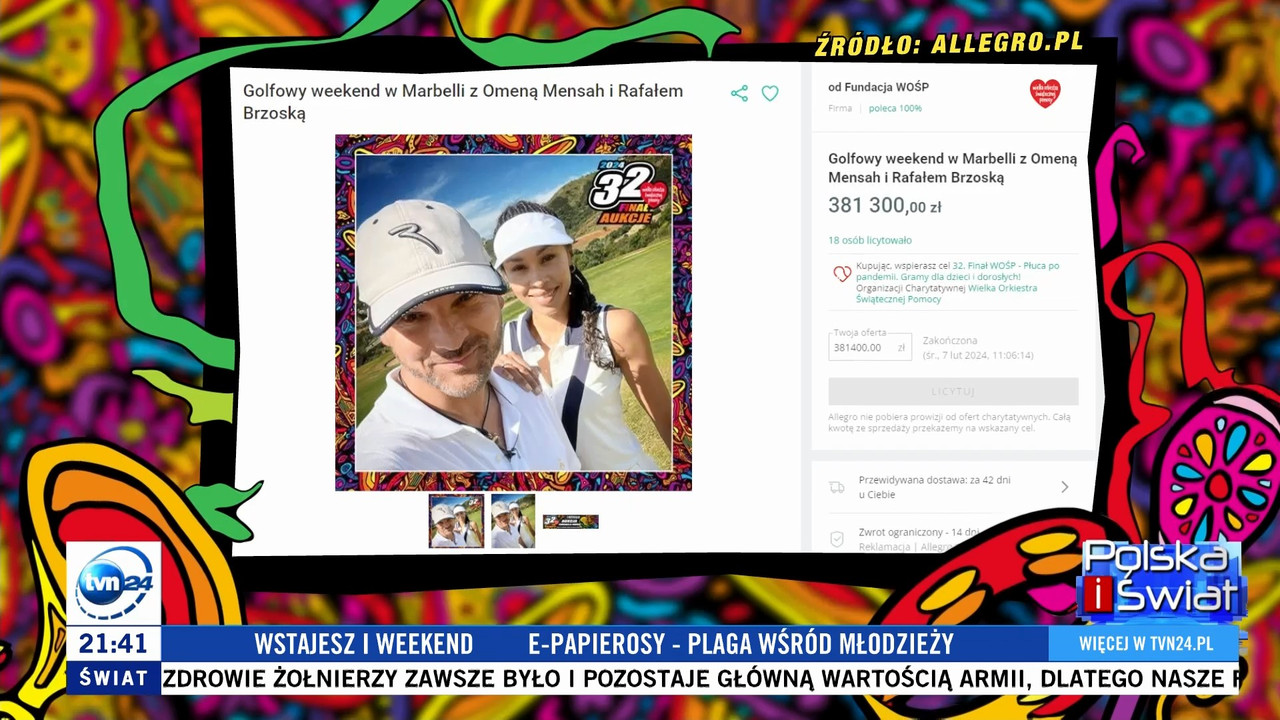Select the second auction photo thumbnail
Viewport: 1280px width, 720px height.
(513, 521)
